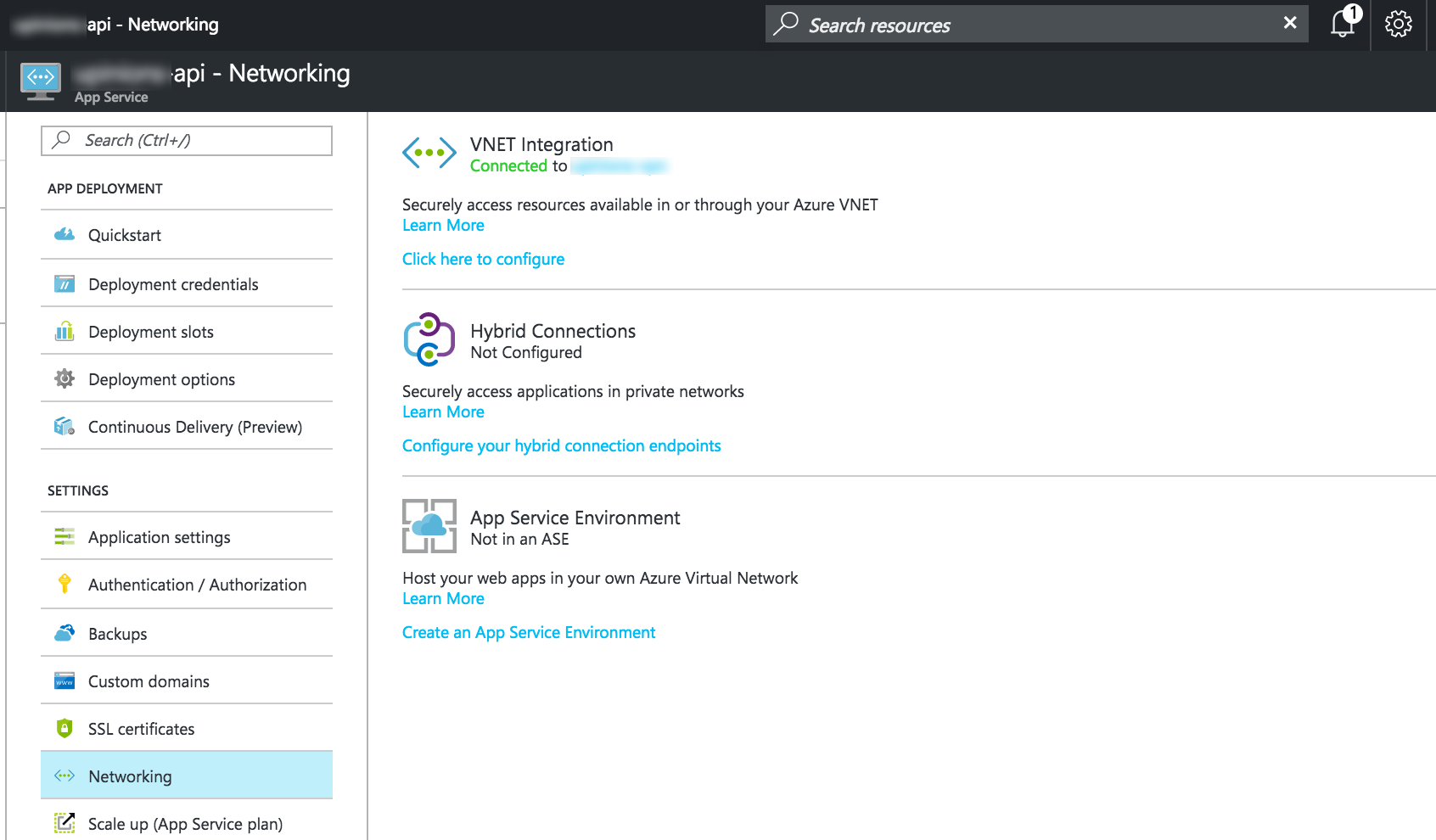Click the VNET Integration icon

tap(429, 154)
